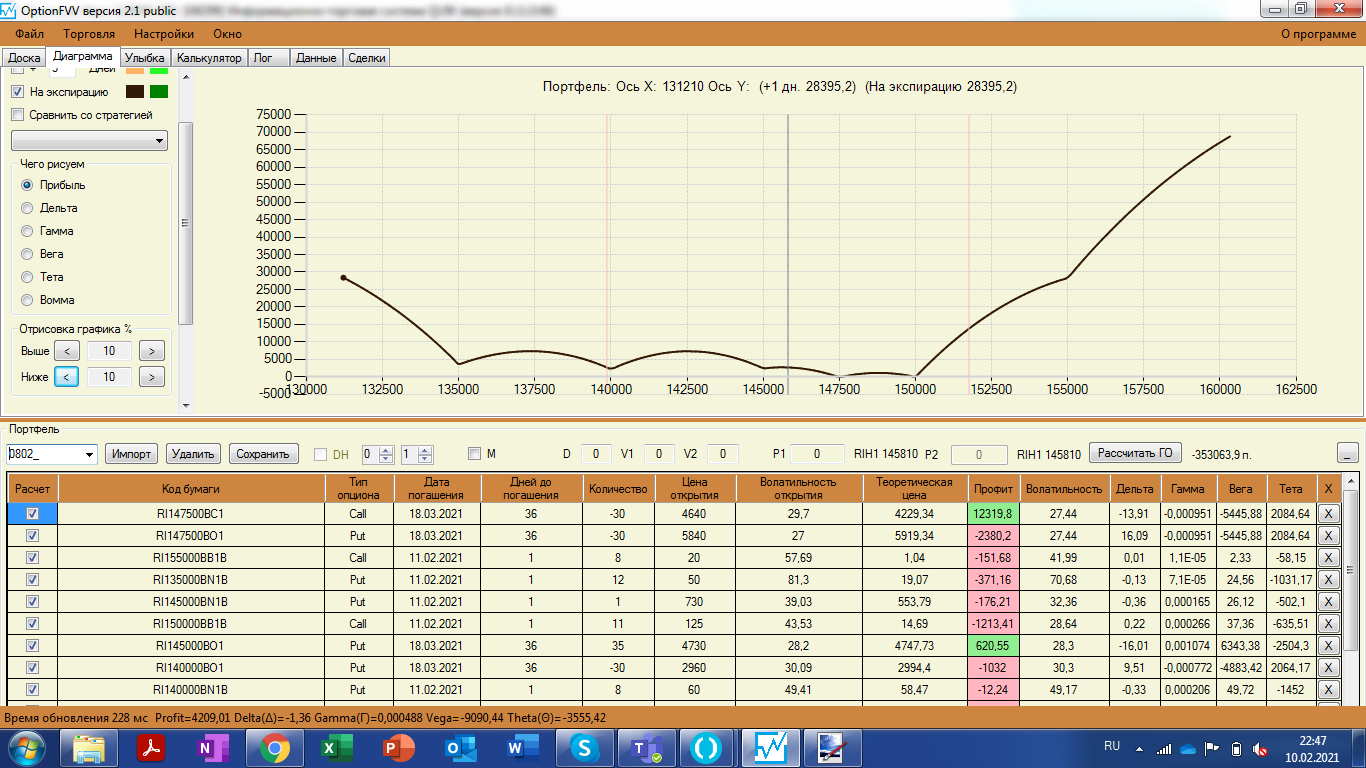1366x768 pixels.
Task: Remove the RI147500BC1 row with X
Action: pyautogui.click(x=1328, y=513)
